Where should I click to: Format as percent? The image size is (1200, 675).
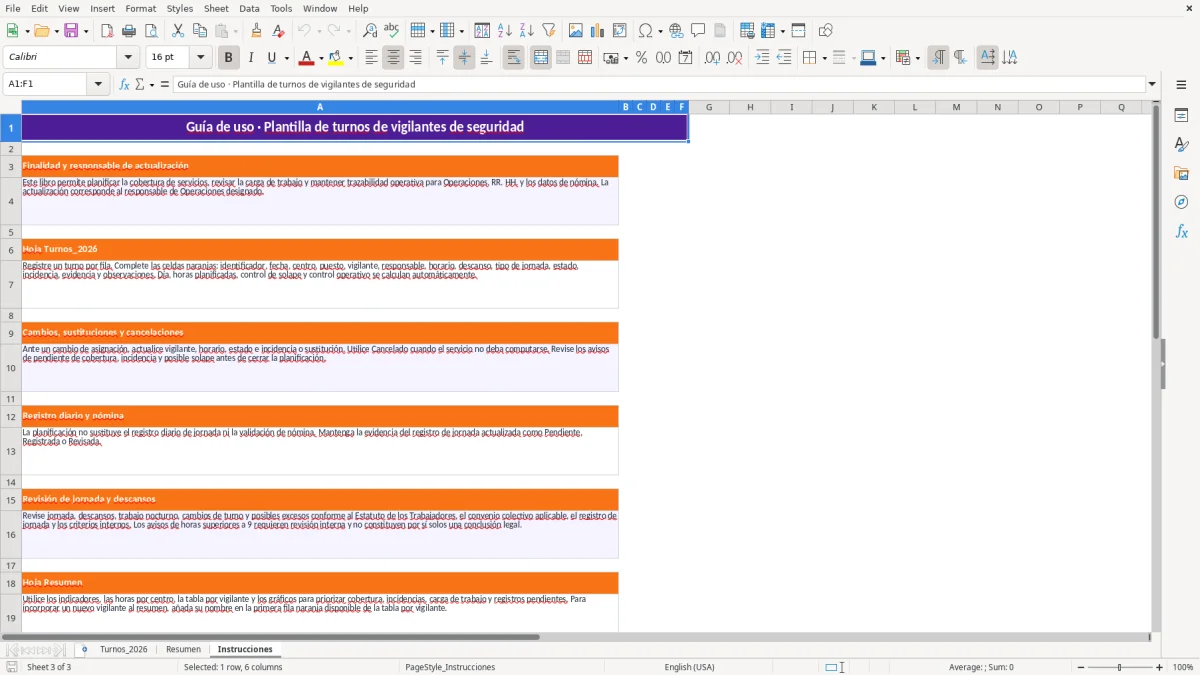click(x=642, y=58)
